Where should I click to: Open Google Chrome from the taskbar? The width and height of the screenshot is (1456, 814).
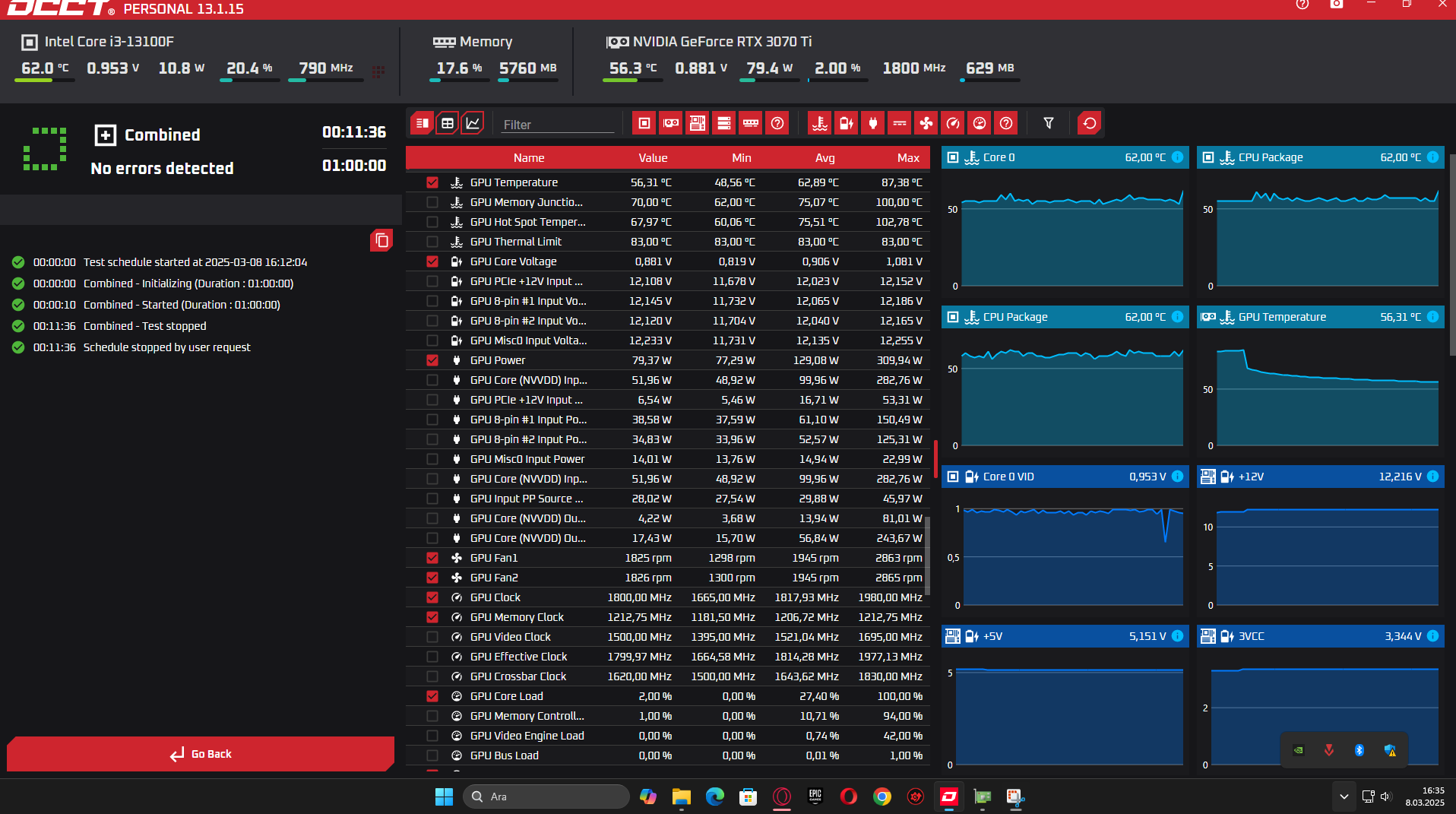(x=882, y=797)
